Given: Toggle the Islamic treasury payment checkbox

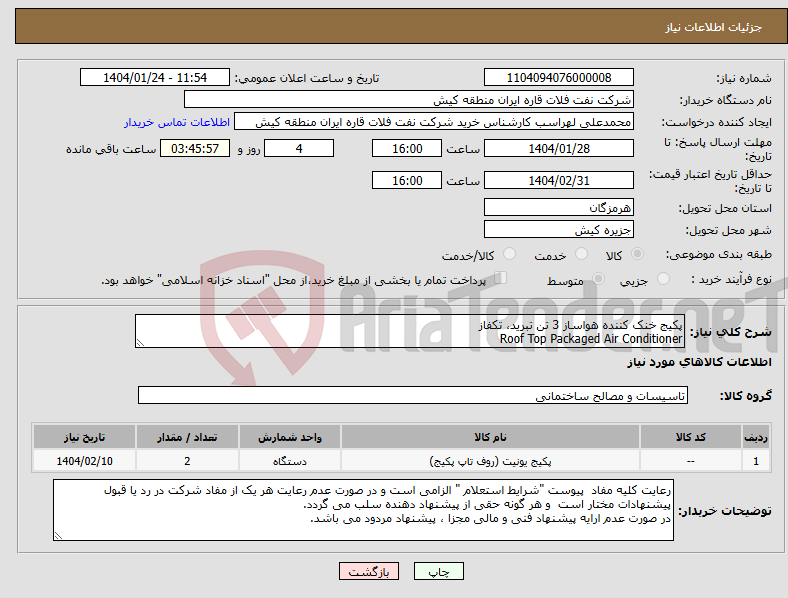Looking at the screenshot, I should (501, 278).
